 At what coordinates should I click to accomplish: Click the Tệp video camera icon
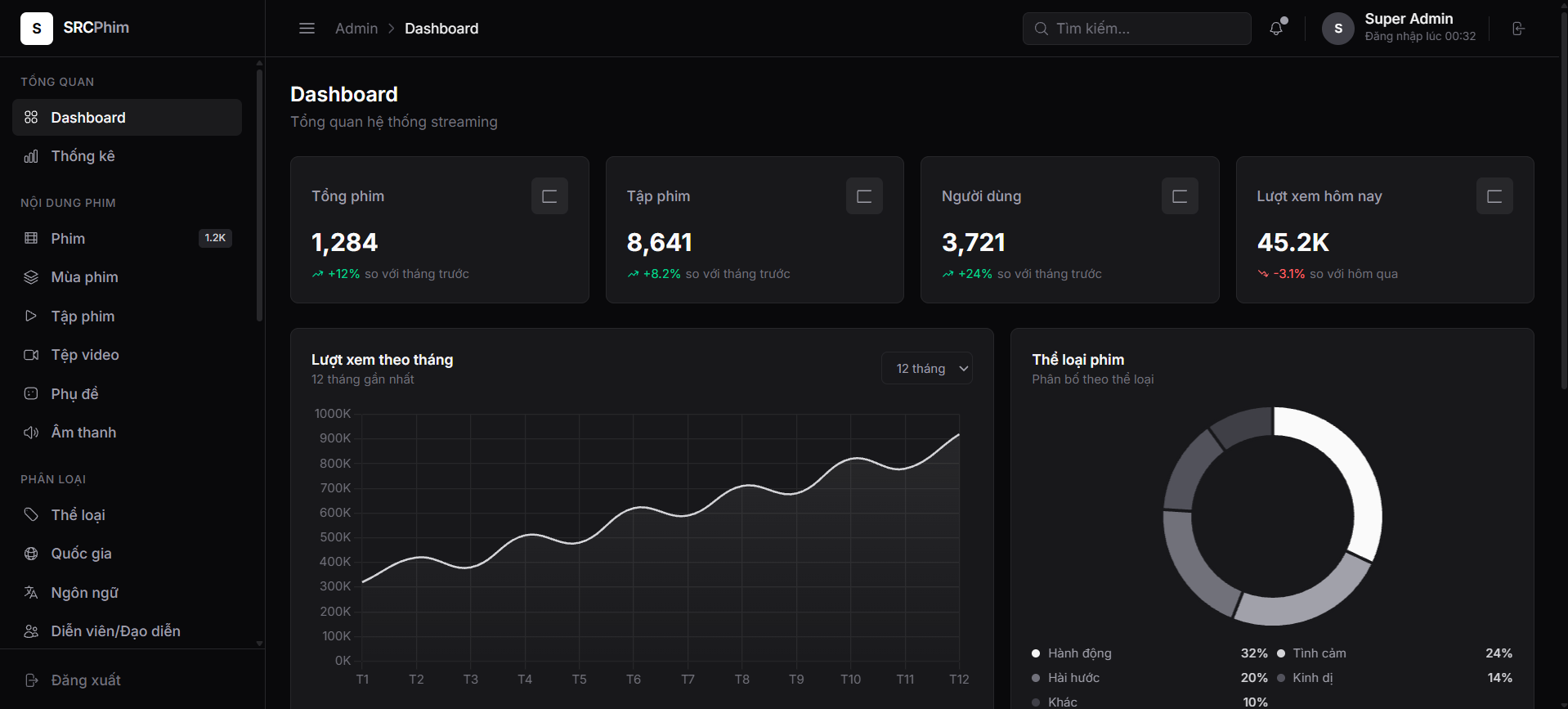pyautogui.click(x=31, y=355)
